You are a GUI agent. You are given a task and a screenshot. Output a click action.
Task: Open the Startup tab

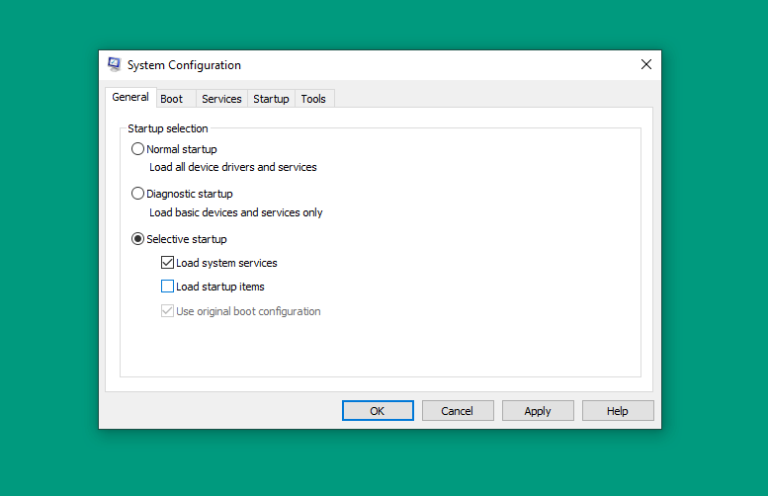(271, 99)
